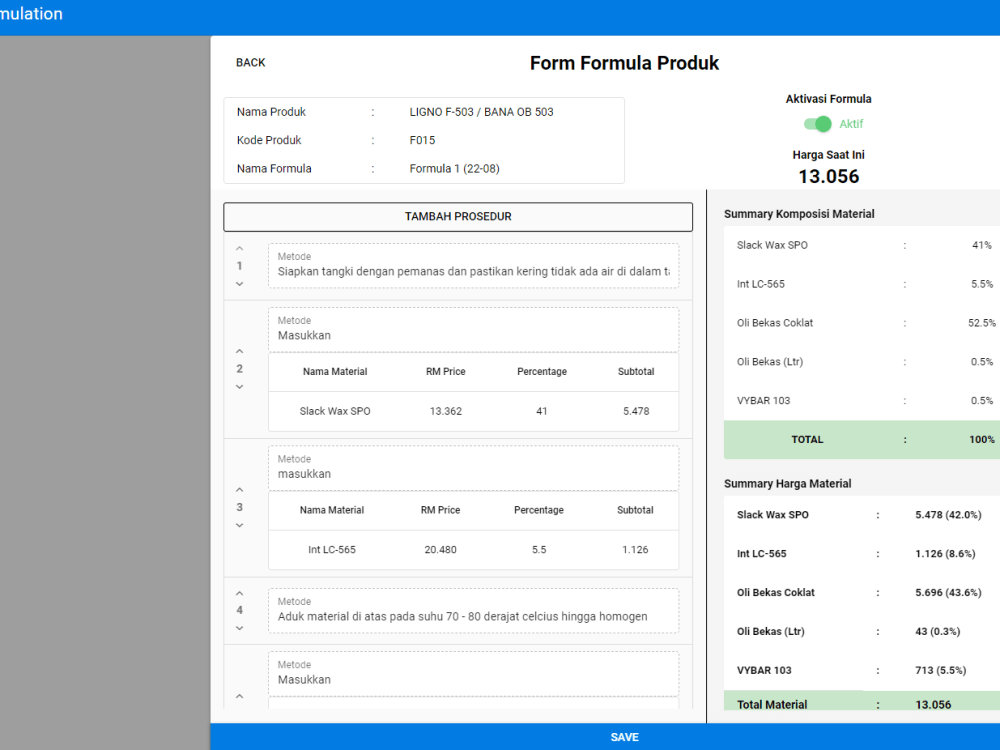
Task: Select the Slack Wax SPO material cell
Action: 335,411
